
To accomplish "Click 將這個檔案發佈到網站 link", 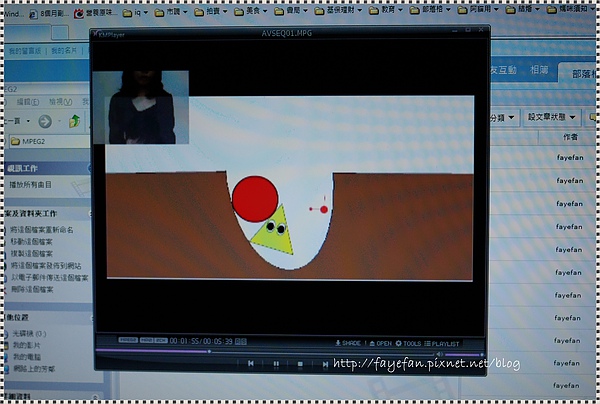I will pos(46,266).
